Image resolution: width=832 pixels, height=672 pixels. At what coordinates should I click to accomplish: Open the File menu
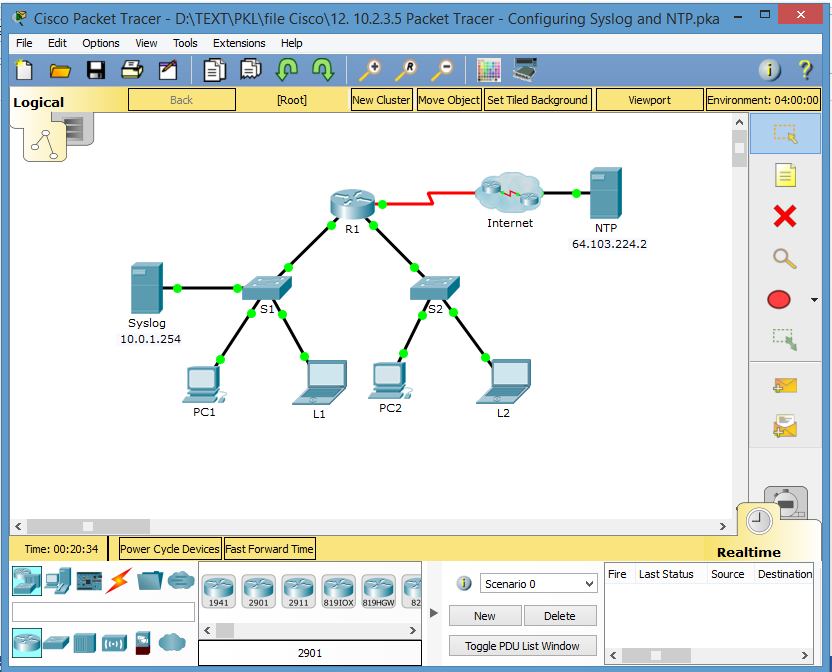pos(24,43)
